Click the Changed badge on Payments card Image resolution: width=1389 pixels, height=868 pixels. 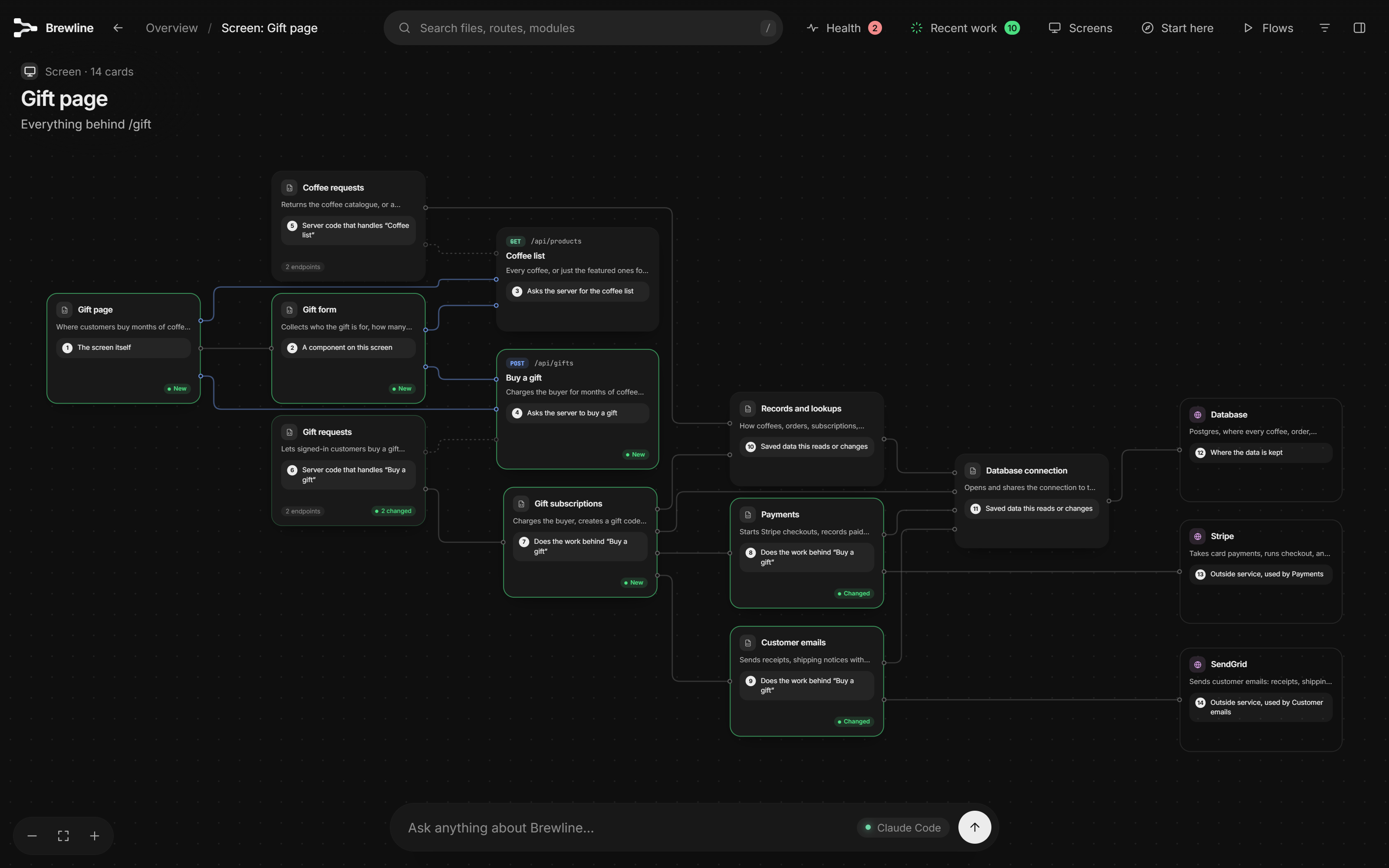click(x=853, y=594)
